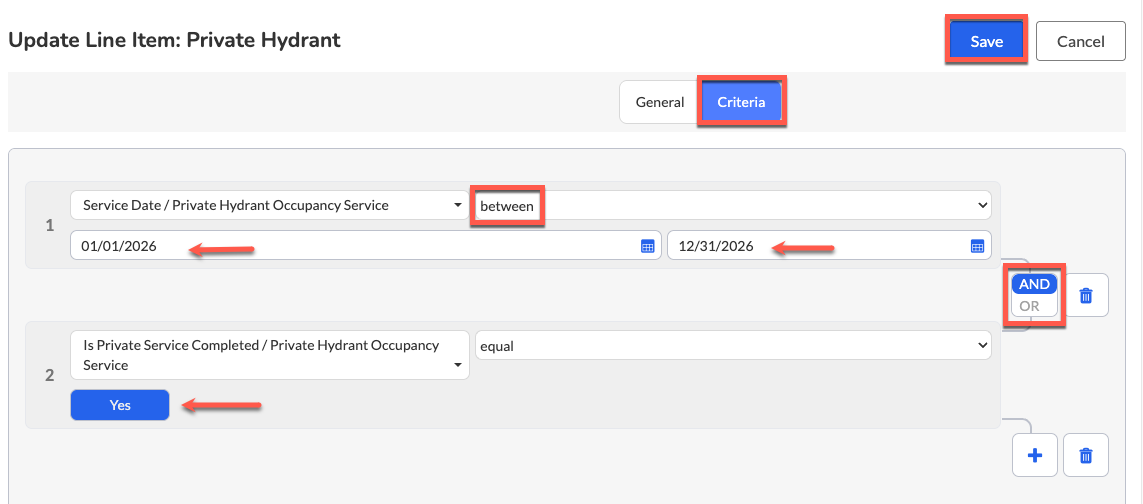
Task: Open Service Date field dropdown in row 1
Action: click(270, 206)
